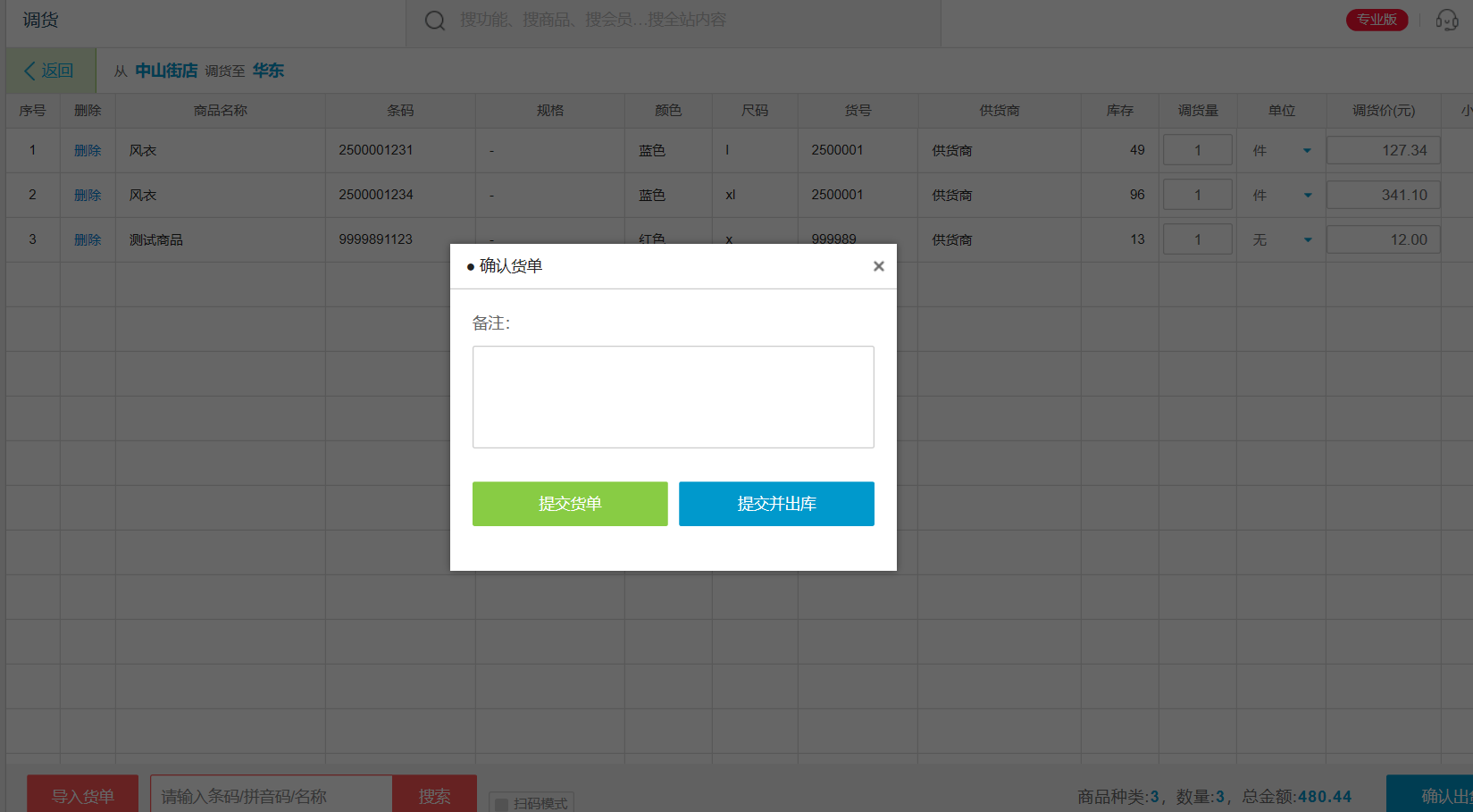1473x812 pixels.
Task: Expand unit dropdown for row 1
Action: click(x=1307, y=150)
